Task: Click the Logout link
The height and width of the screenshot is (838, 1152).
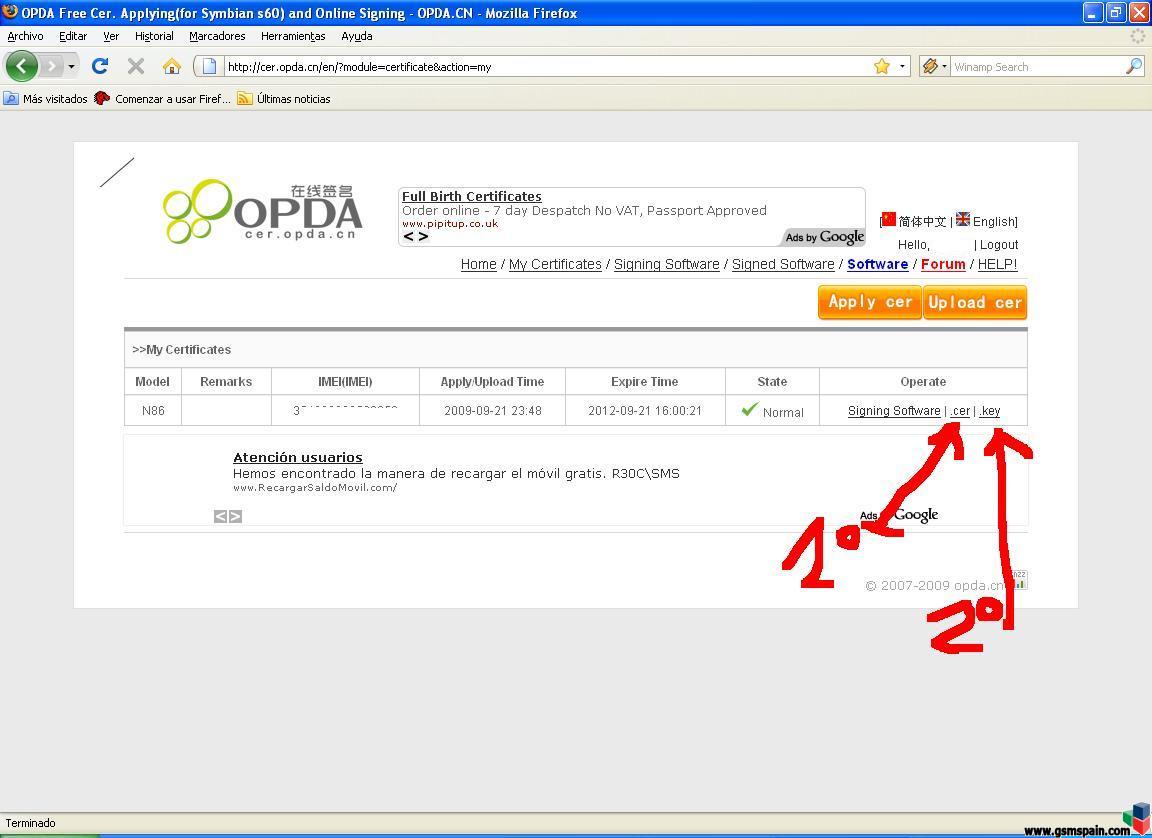Action: [999, 245]
